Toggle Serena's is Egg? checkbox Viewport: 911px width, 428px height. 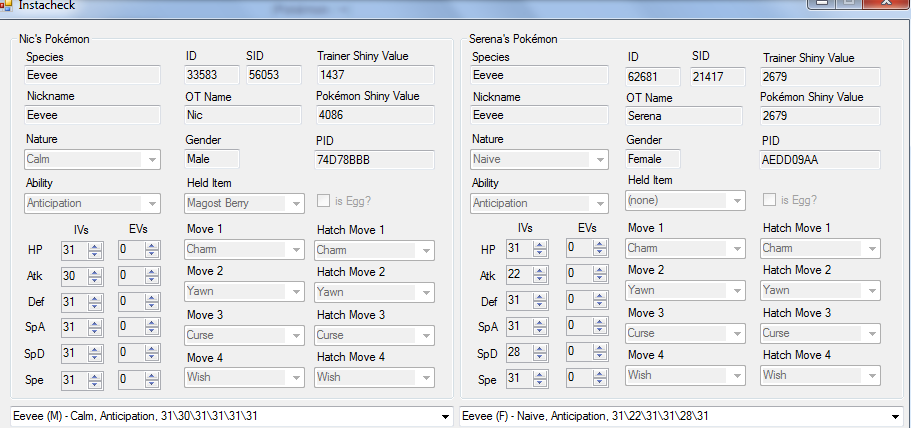click(769, 200)
